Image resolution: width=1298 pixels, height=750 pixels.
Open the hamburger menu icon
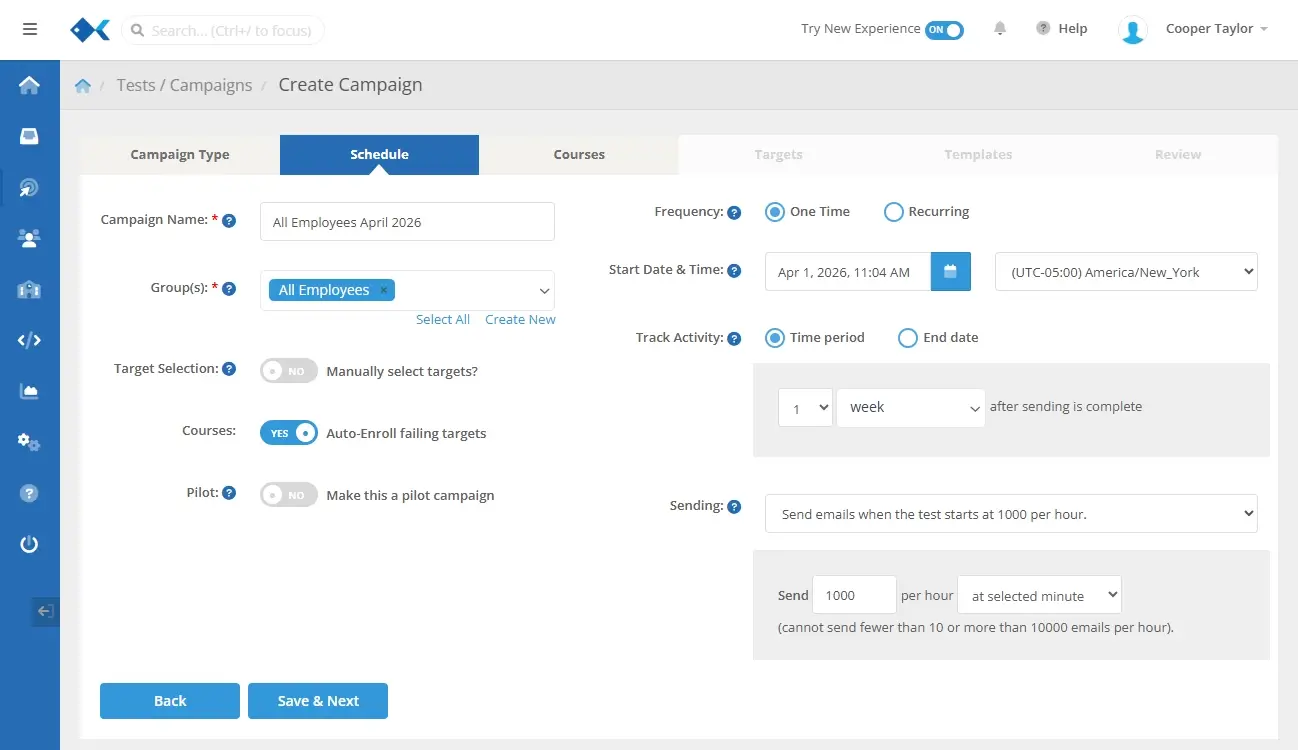[x=30, y=29]
